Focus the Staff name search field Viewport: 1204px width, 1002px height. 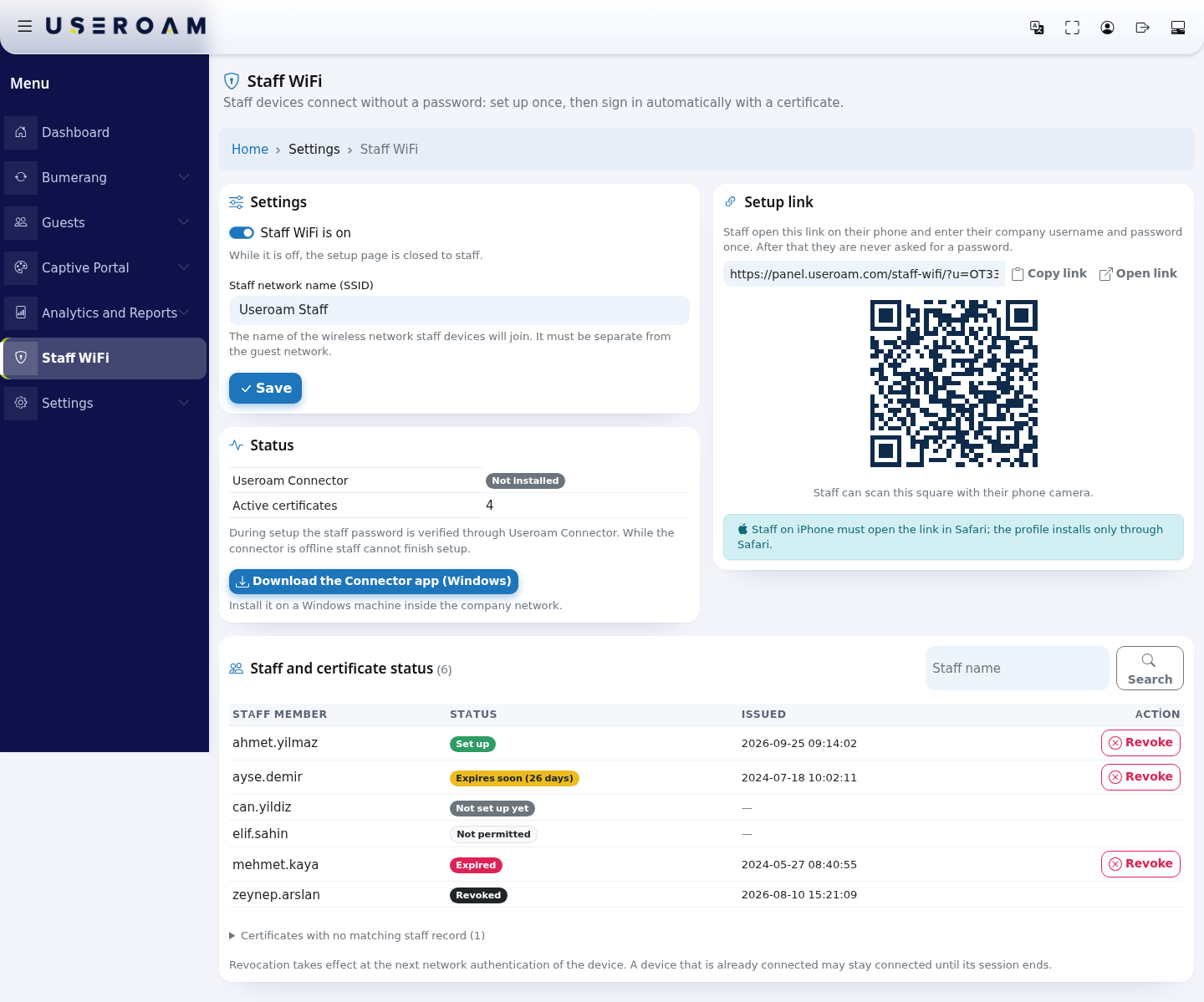pos(1017,668)
